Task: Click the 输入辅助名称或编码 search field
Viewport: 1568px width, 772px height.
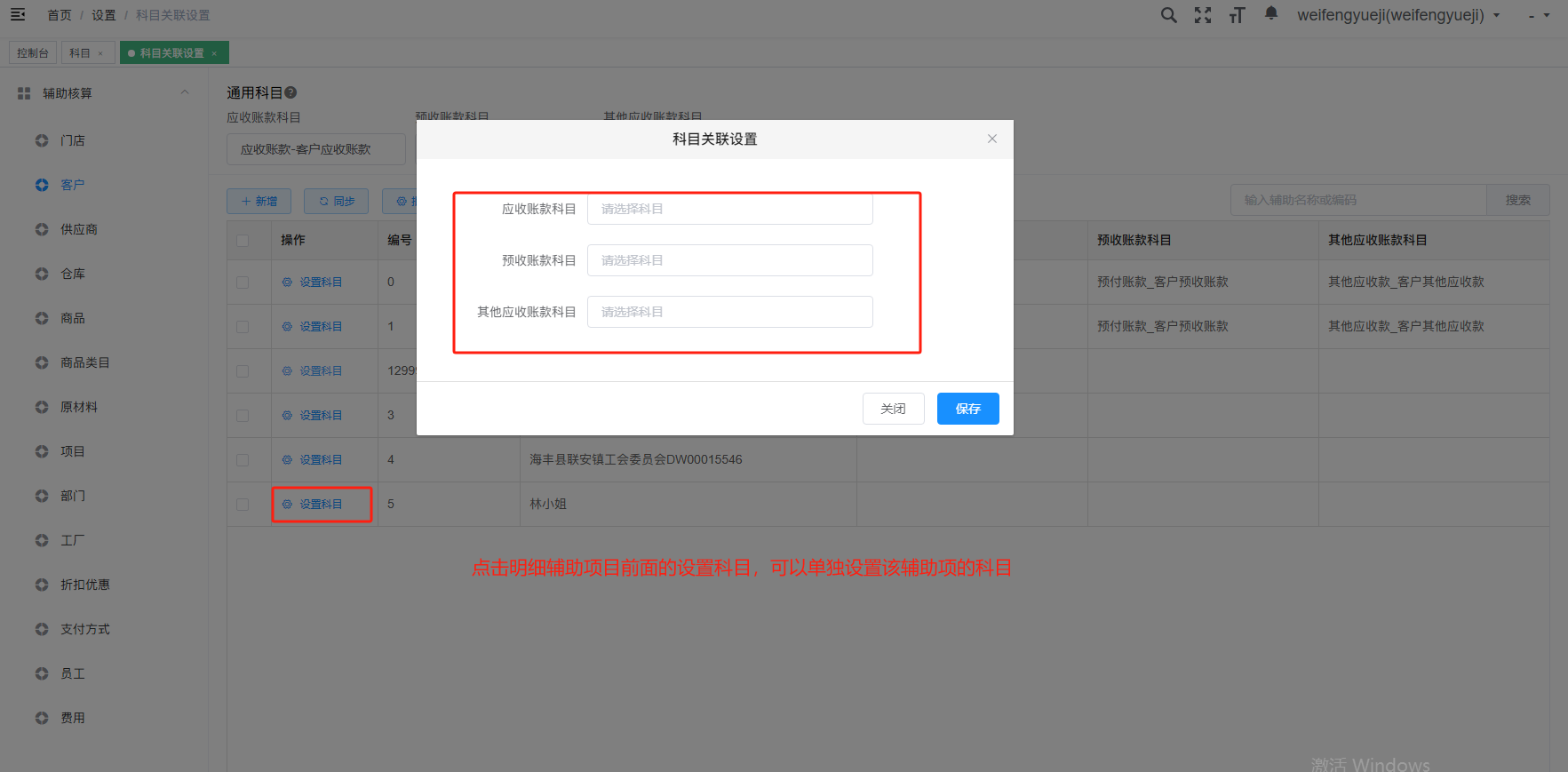Action: coord(1358,200)
